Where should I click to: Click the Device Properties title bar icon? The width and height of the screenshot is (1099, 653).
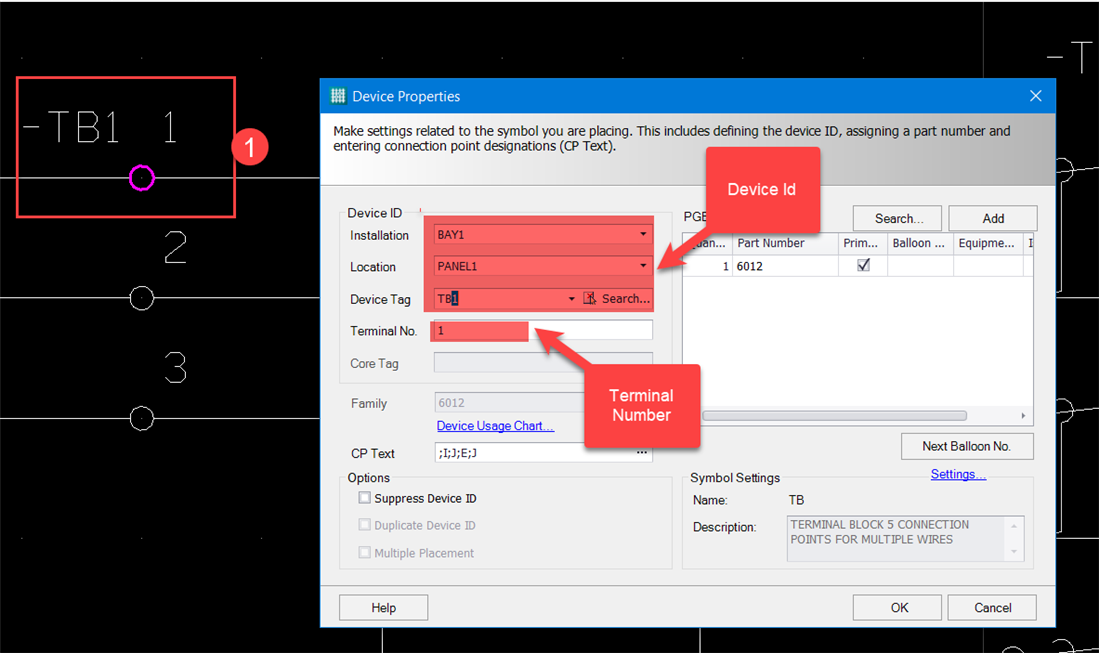337,95
